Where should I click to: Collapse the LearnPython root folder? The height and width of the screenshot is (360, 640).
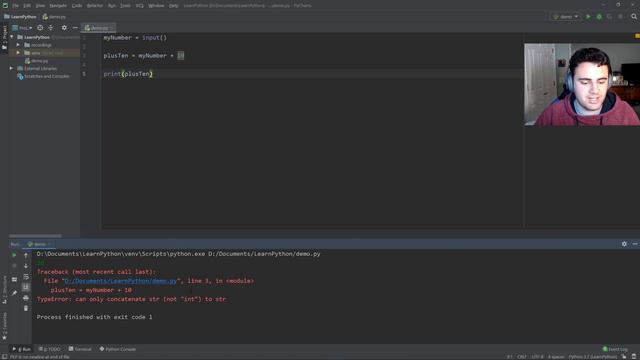pos(12,37)
